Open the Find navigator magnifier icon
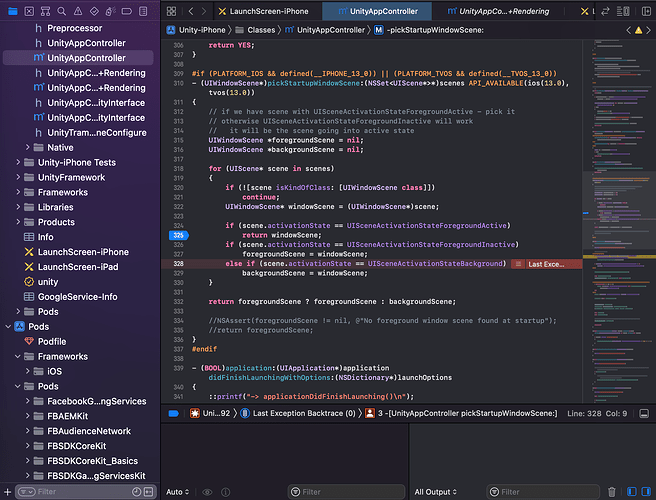656x500 pixels. [62, 11]
